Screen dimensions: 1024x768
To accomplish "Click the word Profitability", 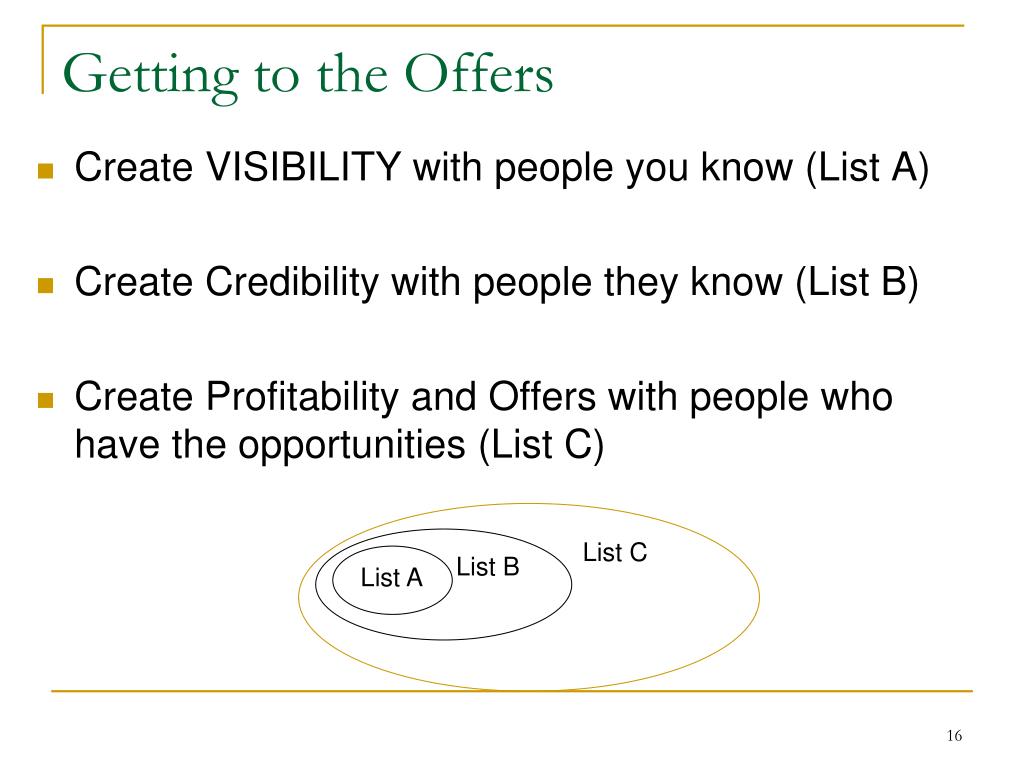I will point(302,397).
